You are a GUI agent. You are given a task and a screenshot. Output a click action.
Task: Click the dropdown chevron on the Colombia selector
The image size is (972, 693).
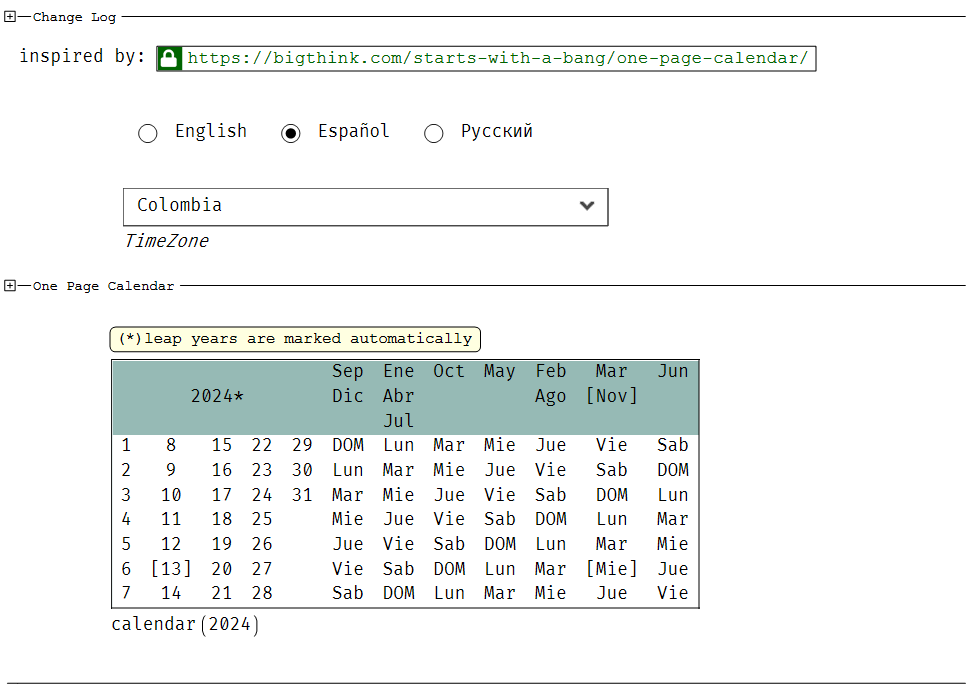point(587,205)
